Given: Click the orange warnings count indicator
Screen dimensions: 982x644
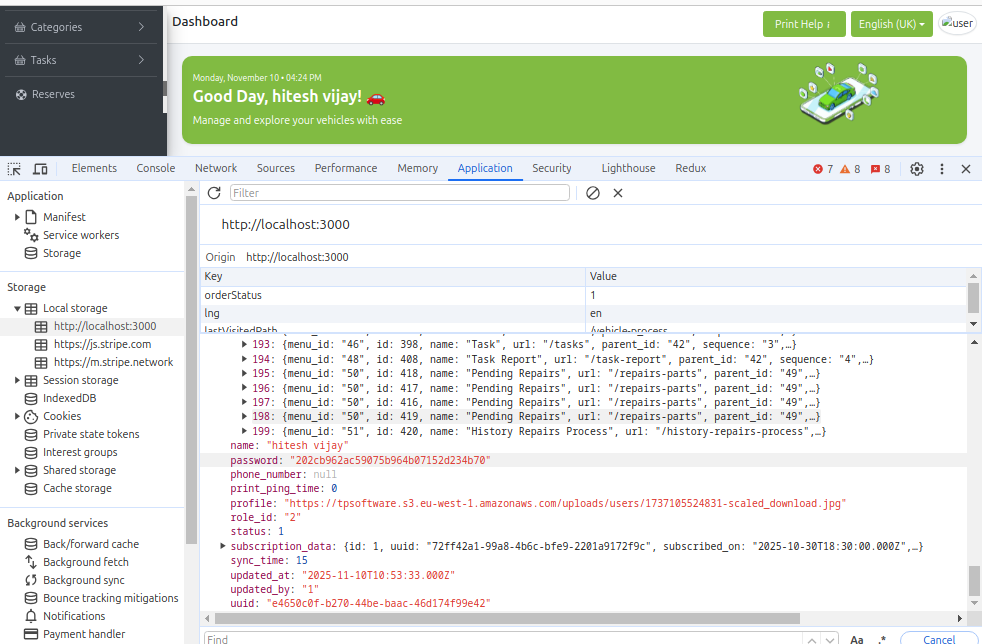Looking at the screenshot, I should (850, 169).
